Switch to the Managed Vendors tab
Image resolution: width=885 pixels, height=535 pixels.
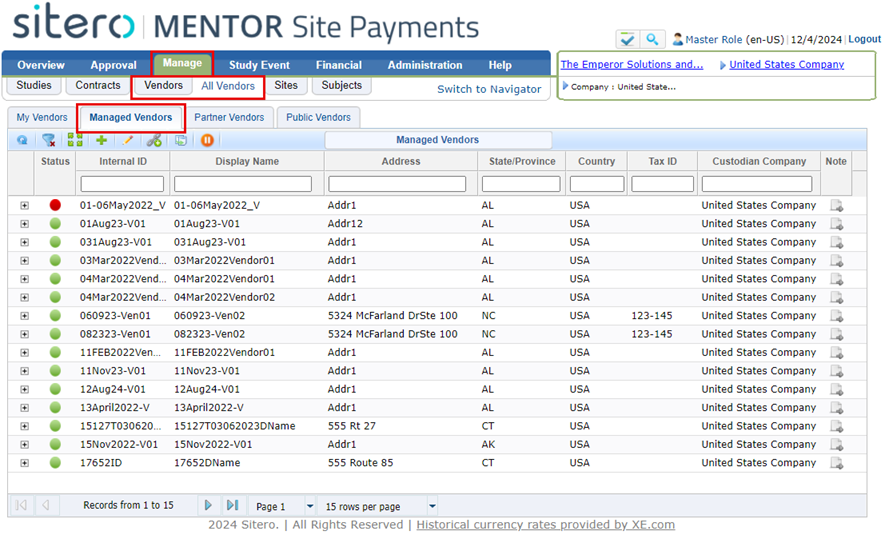[131, 117]
